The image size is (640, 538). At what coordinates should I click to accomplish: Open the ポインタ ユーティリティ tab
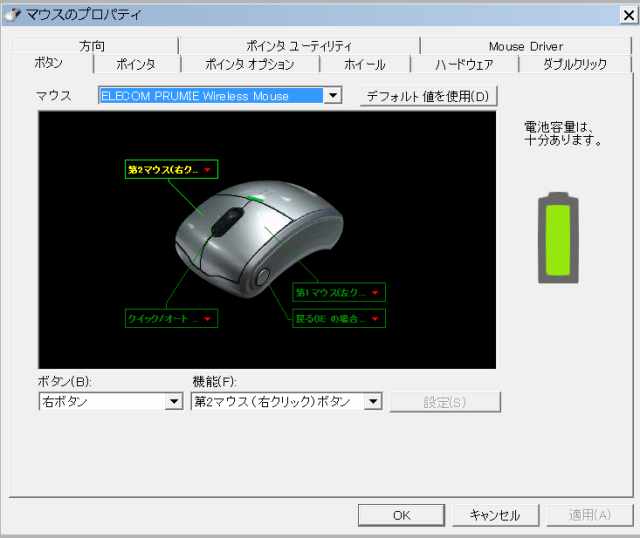pos(298,46)
